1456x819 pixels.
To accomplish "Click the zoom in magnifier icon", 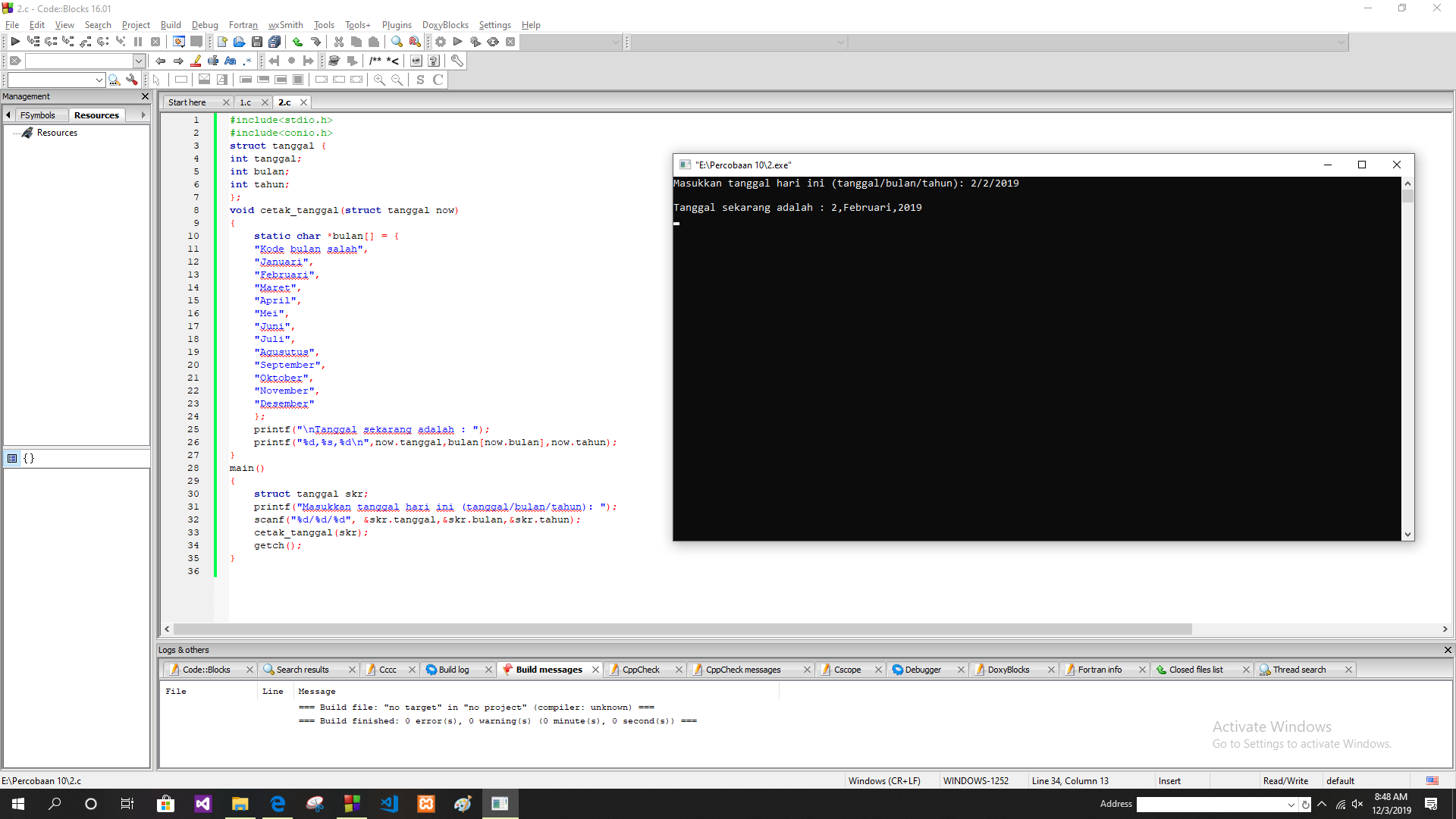I will tap(379, 80).
